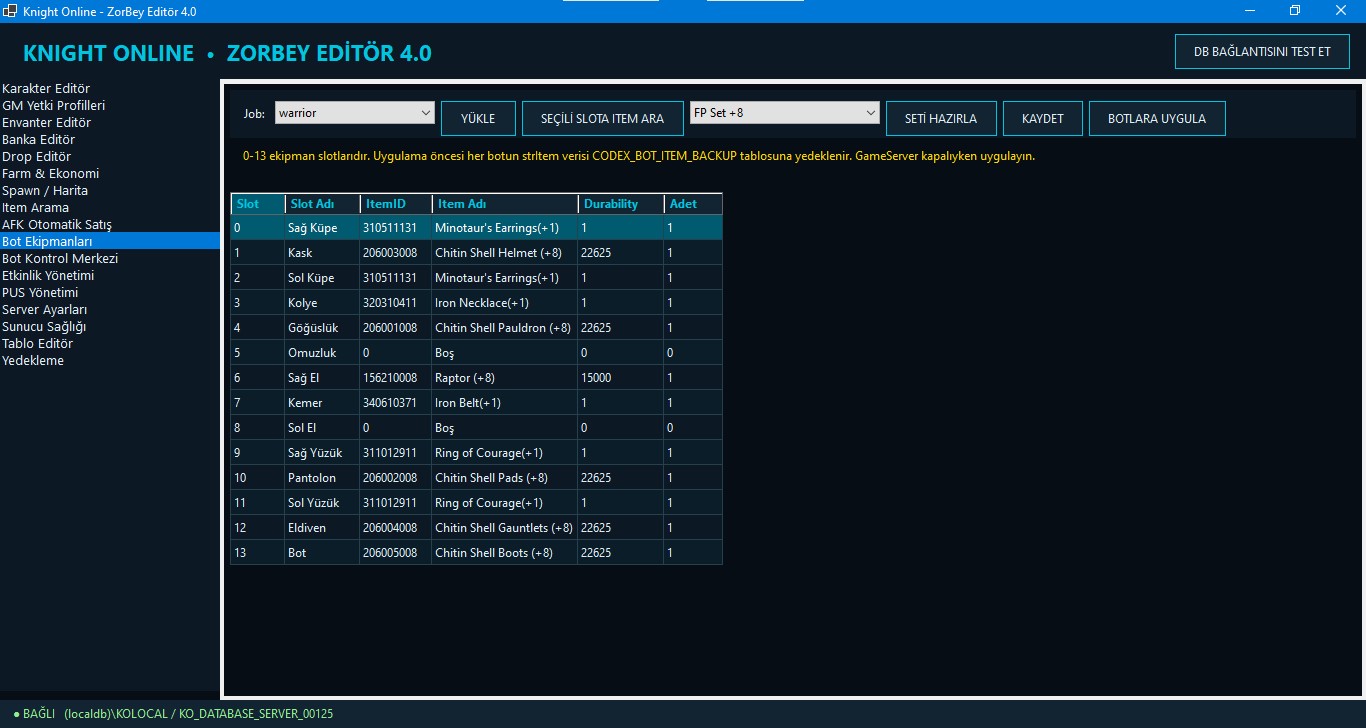
Task: Click the app icon in title bar
Action: 10,11
